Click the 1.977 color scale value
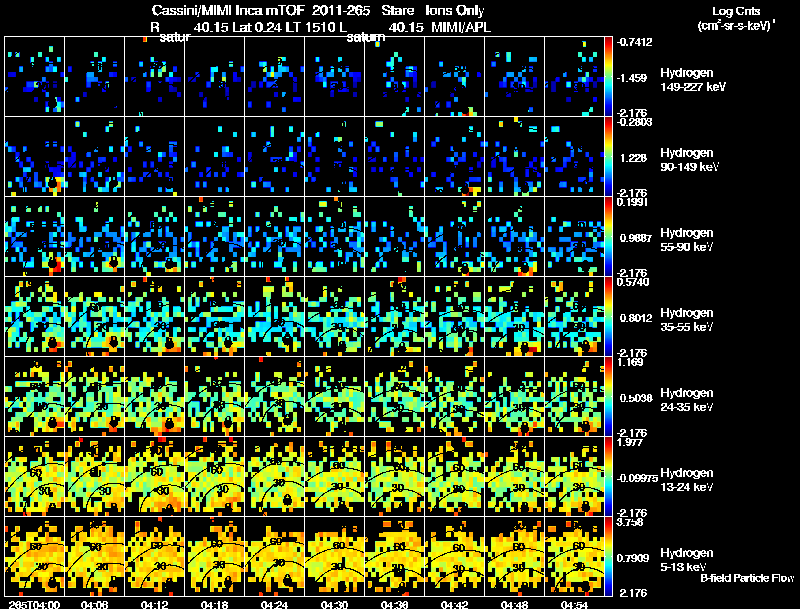 [x=630, y=442]
